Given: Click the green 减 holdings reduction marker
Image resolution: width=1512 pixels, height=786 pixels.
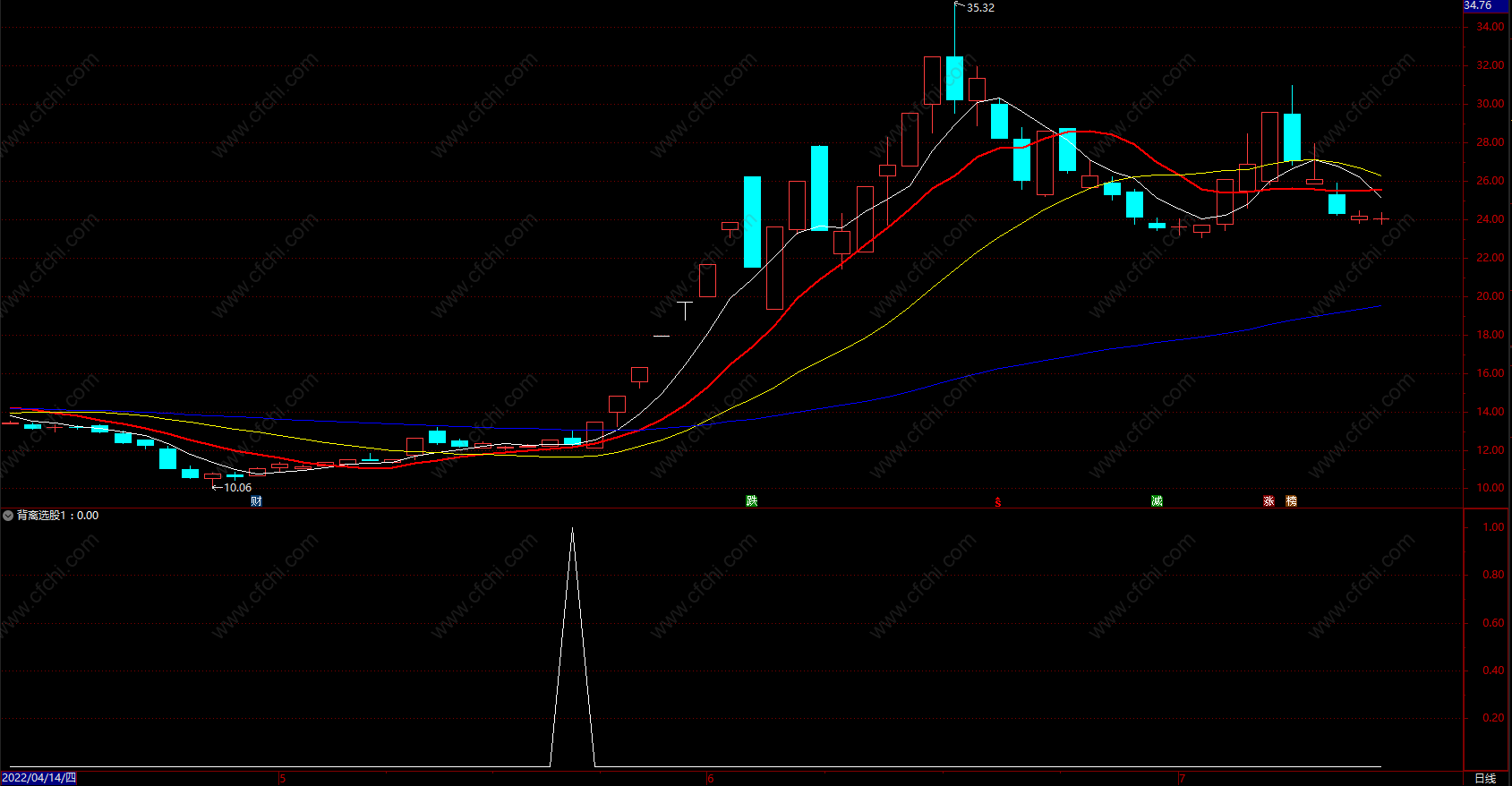Looking at the screenshot, I should [1157, 501].
